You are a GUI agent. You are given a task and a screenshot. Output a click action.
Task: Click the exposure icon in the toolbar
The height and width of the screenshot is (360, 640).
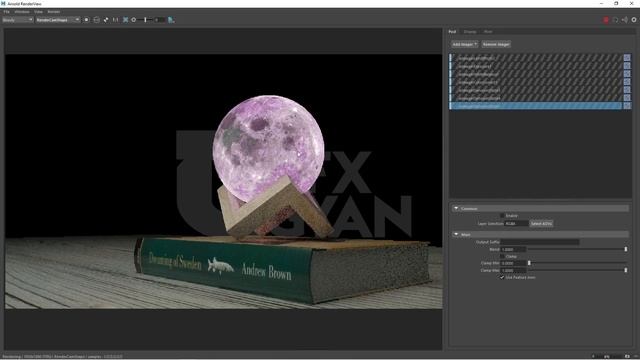(x=133, y=20)
